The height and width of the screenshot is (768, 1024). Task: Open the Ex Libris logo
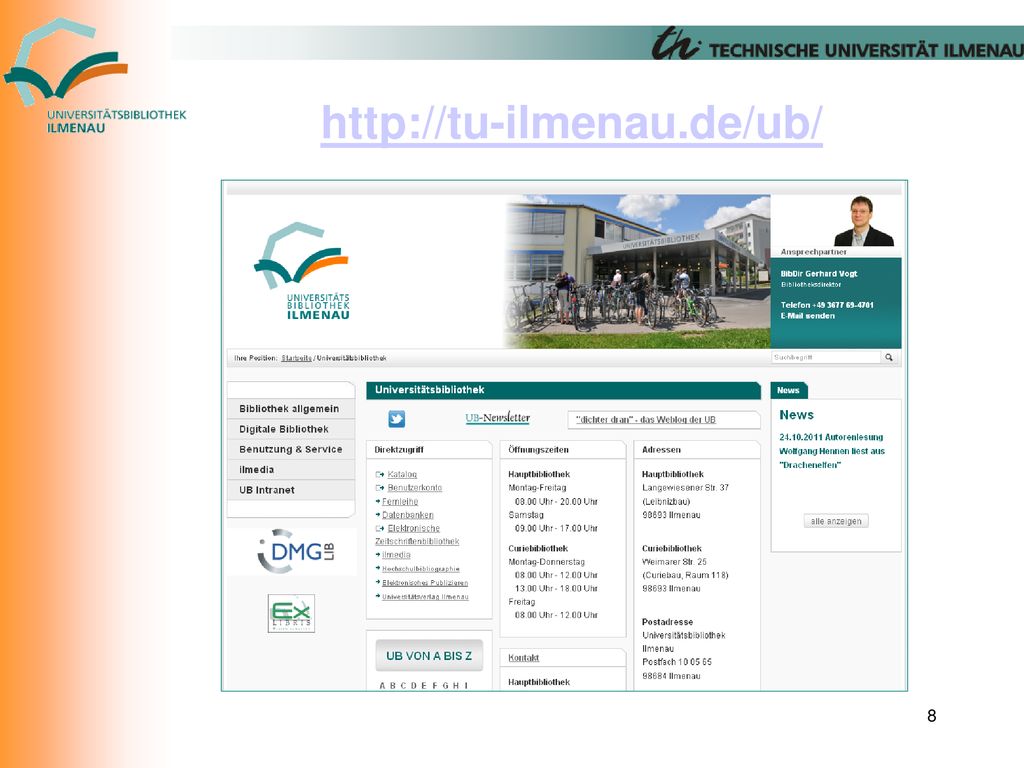[x=291, y=613]
